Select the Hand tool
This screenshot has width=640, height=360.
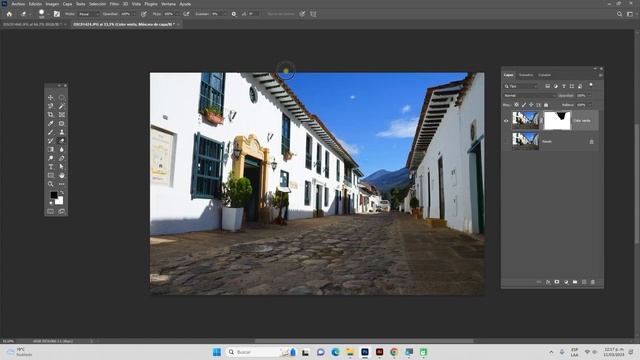click(x=62, y=175)
